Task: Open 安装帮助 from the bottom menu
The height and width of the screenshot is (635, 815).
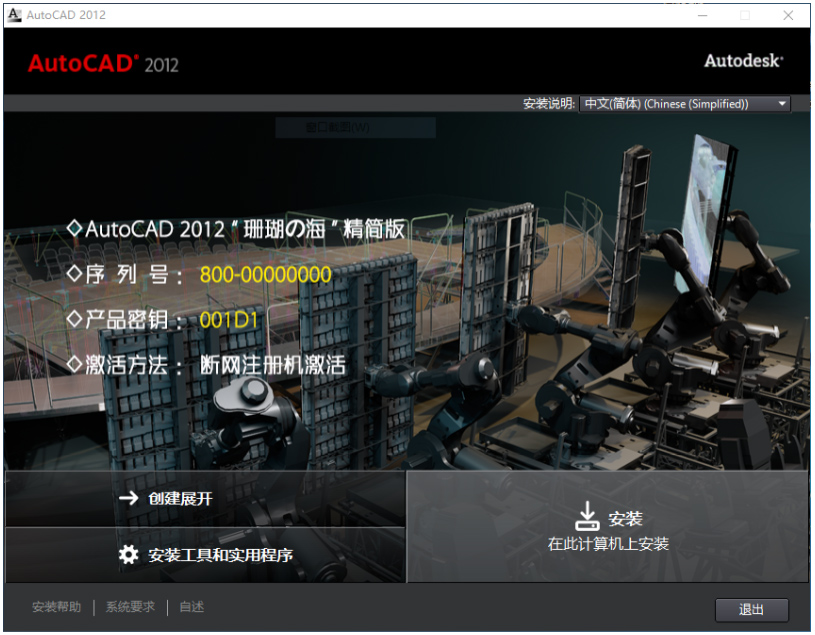Action: [56, 606]
